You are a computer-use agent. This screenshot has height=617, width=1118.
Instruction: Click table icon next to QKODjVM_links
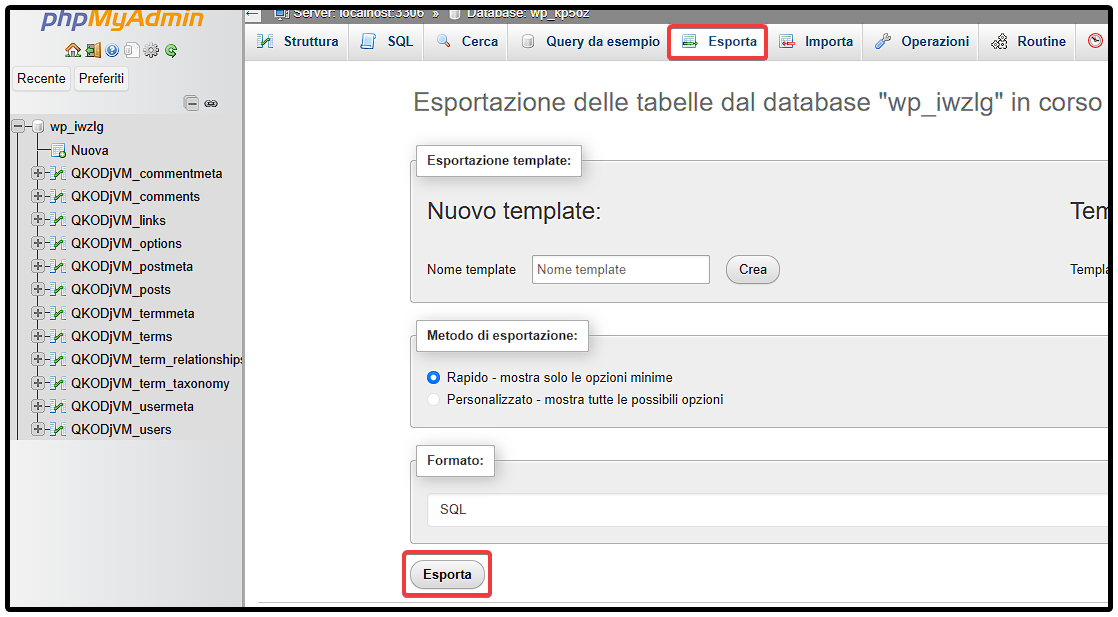[x=58, y=220]
